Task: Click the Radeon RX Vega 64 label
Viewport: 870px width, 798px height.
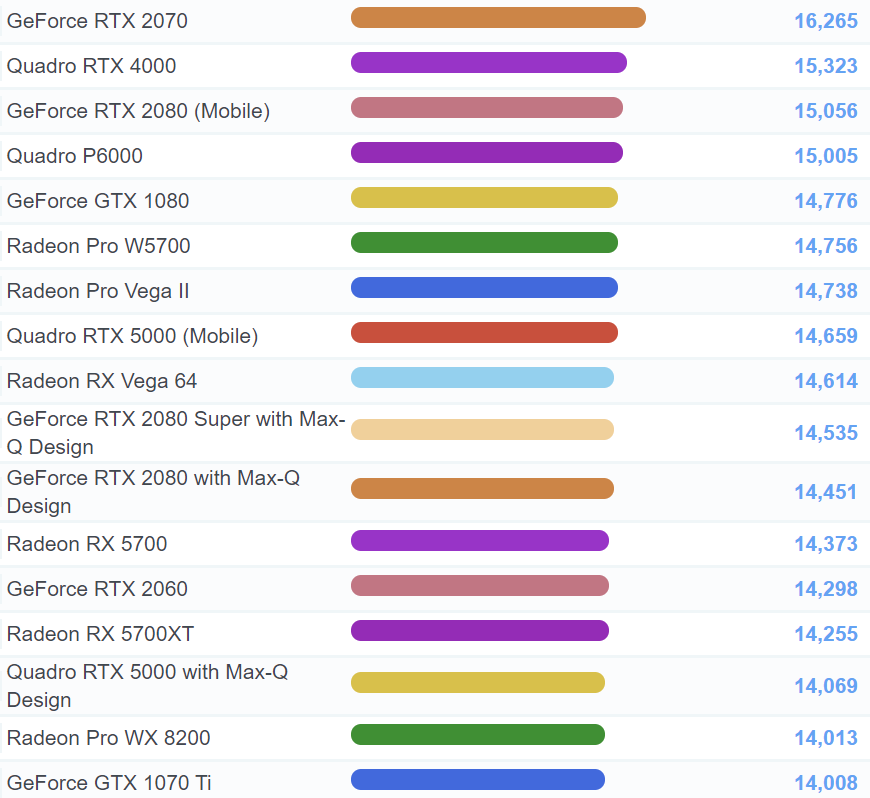Action: tap(102, 381)
